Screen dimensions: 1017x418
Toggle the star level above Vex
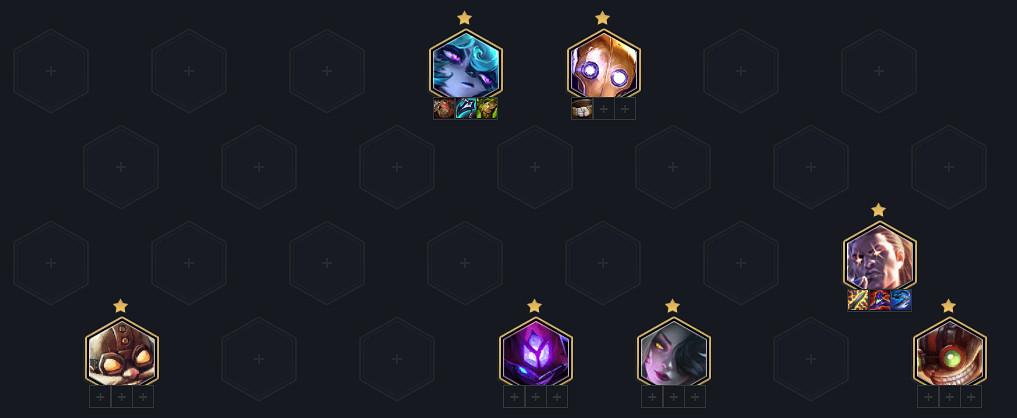464,18
